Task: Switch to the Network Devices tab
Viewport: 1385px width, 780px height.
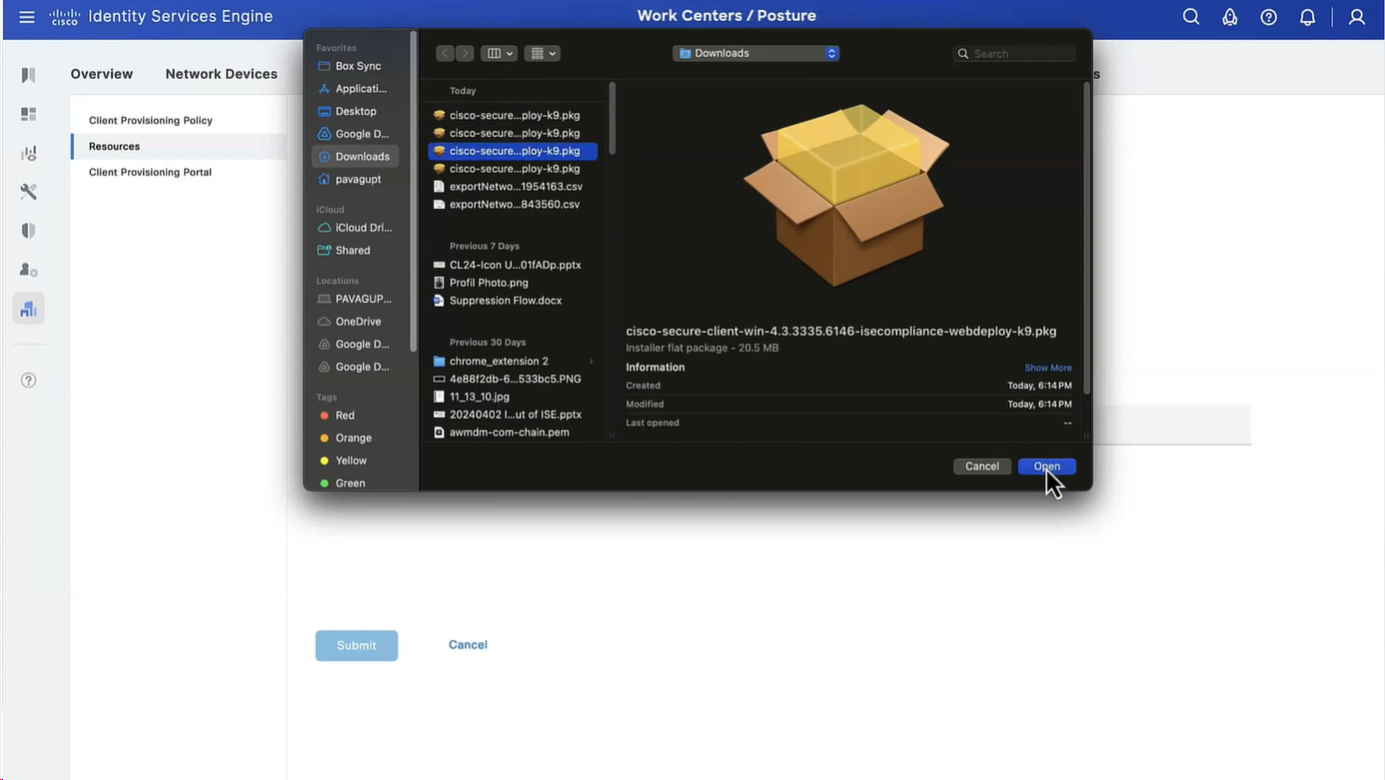Action: click(x=221, y=74)
